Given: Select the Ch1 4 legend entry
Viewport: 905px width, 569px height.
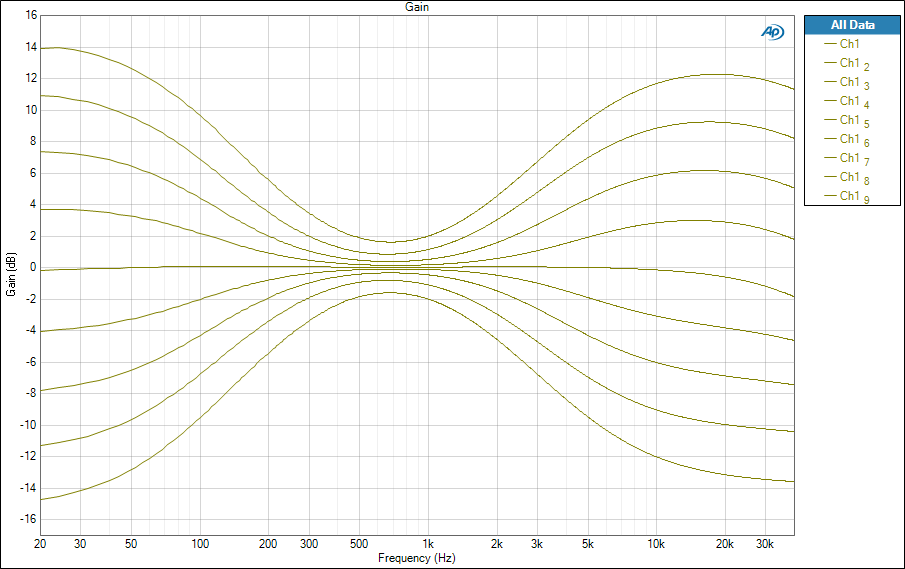Looking at the screenshot, I should (x=847, y=102).
